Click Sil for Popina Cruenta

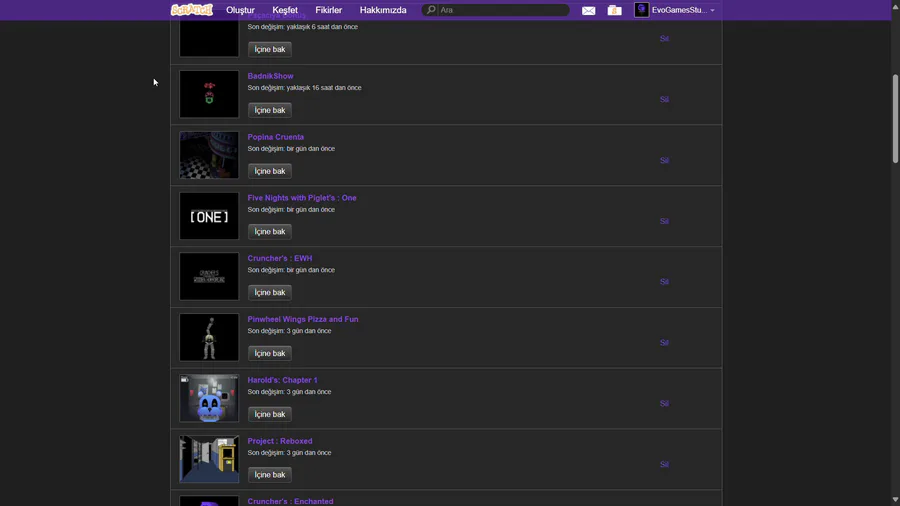664,160
